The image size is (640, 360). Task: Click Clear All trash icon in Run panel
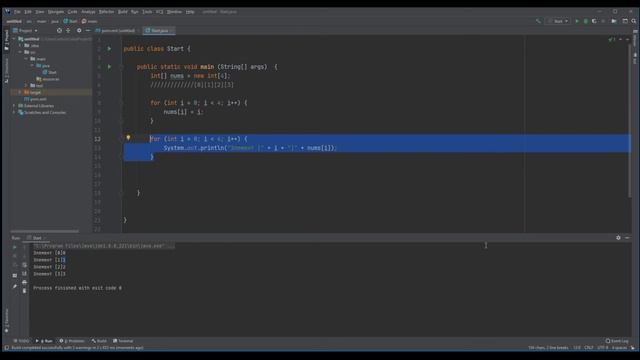24,291
